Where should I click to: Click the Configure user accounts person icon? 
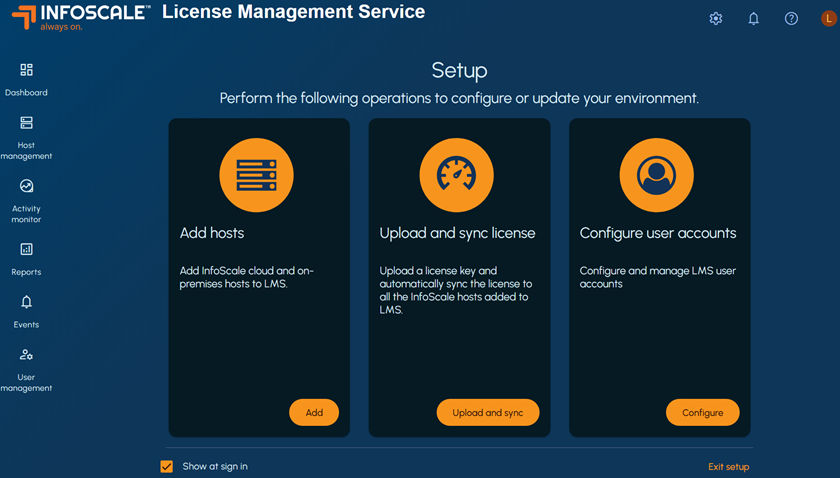pos(657,175)
